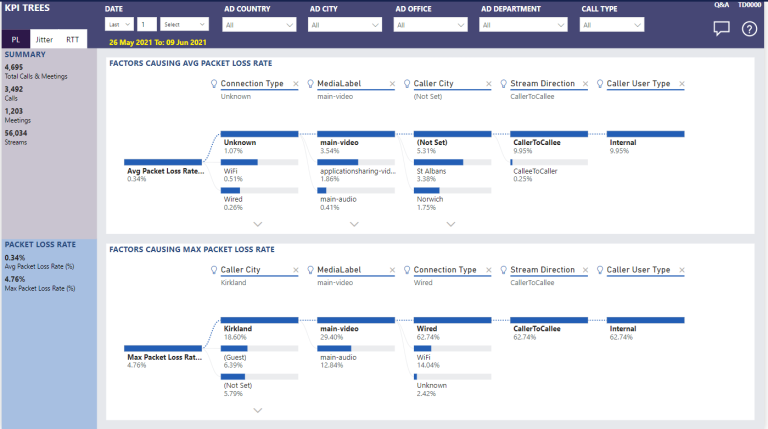The width and height of the screenshot is (768, 429).
Task: Click lightbulb icon beside MediaLabel in Max tree
Action: (311, 270)
